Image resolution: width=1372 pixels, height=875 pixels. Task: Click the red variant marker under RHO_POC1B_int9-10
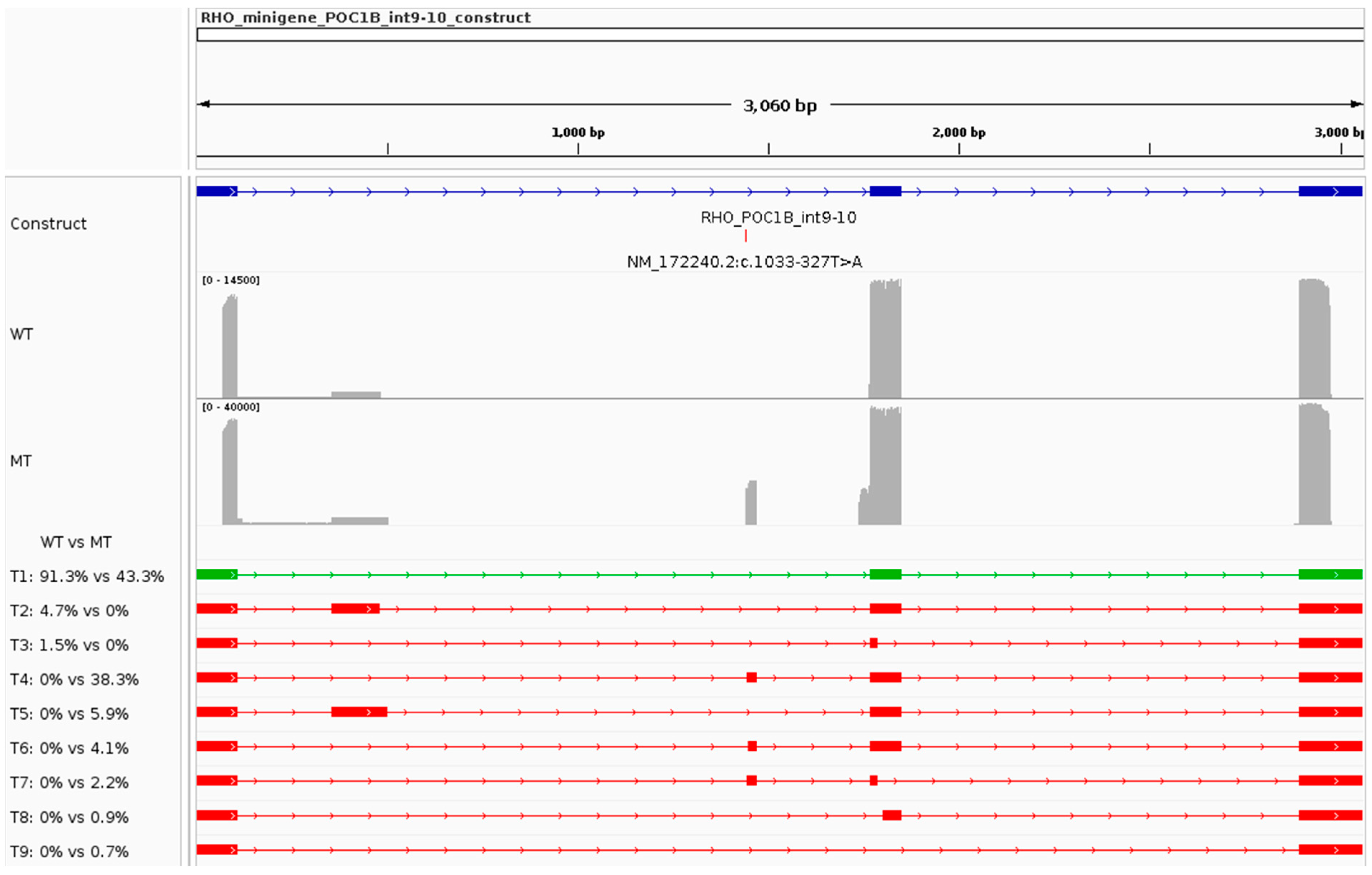745,235
